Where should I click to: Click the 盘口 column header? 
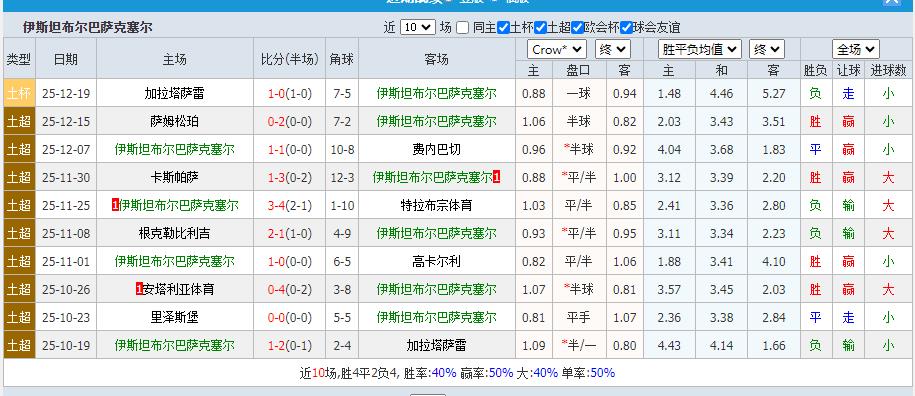[x=579, y=70]
